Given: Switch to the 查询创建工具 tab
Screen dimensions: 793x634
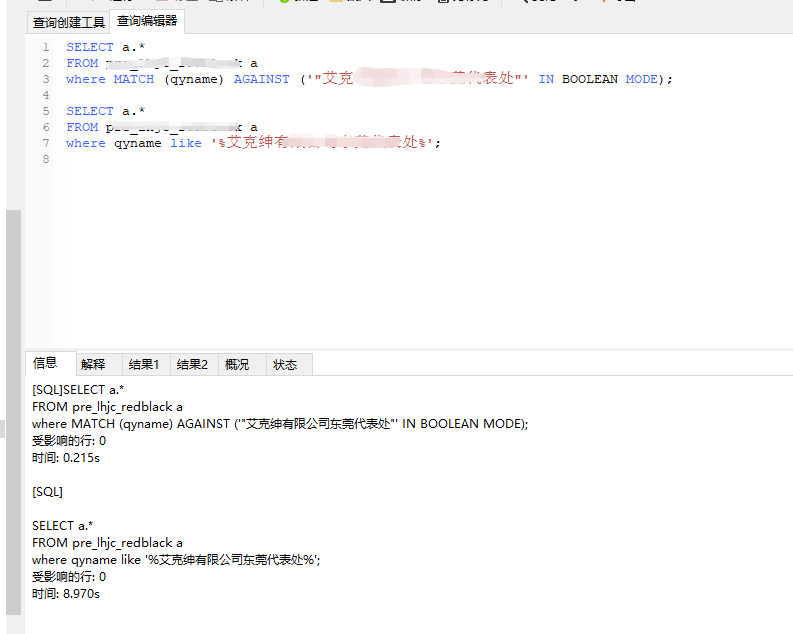Looking at the screenshot, I should point(68,23).
